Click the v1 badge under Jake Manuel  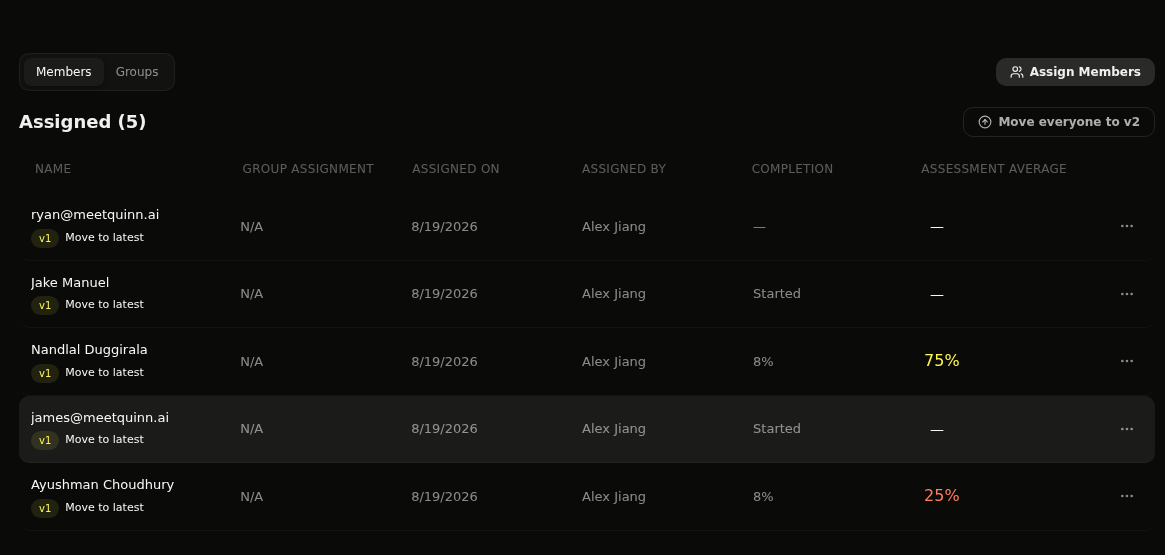pyautogui.click(x=45, y=305)
